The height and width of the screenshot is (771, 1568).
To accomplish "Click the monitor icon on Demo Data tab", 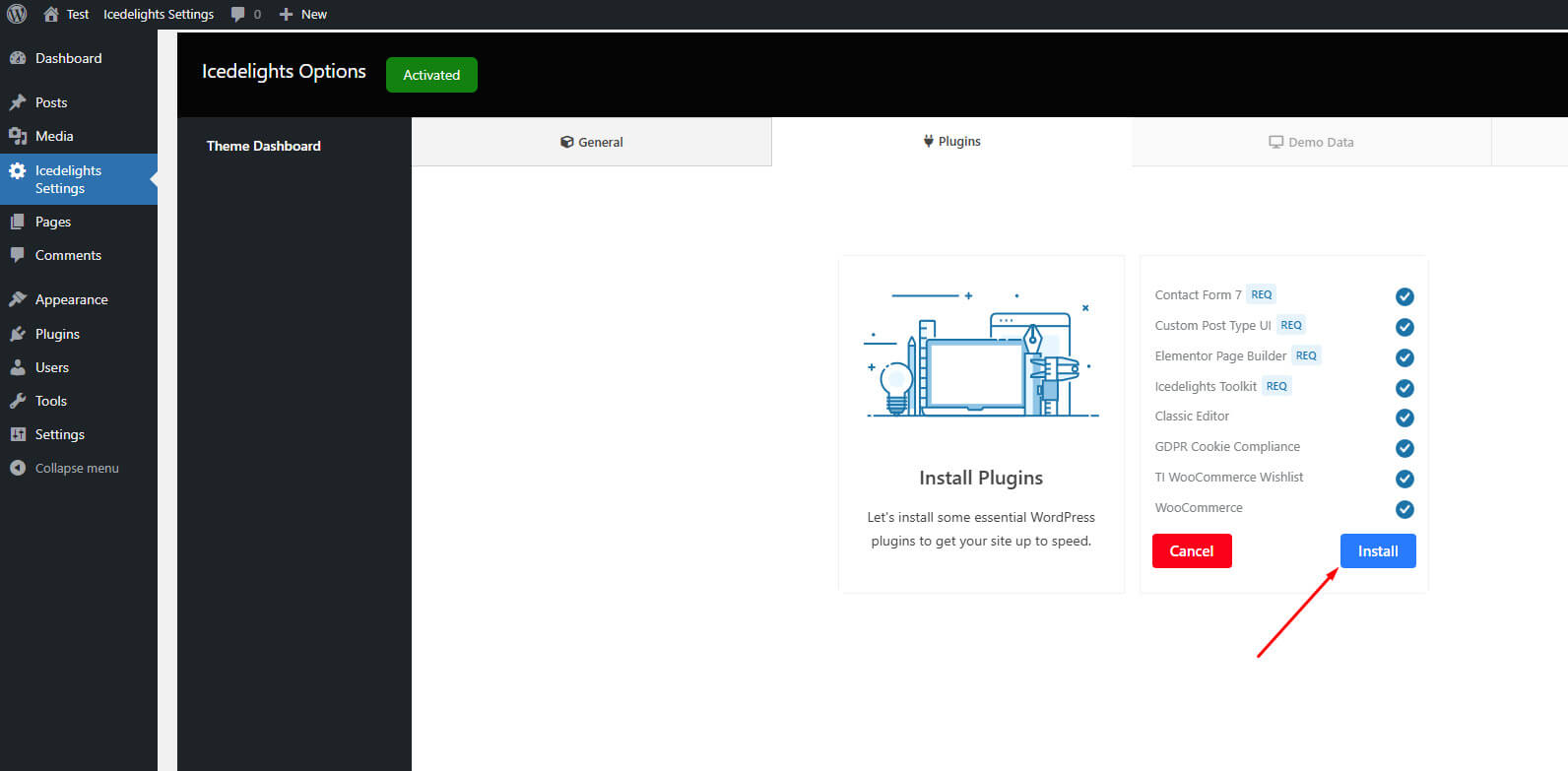I will (1275, 142).
